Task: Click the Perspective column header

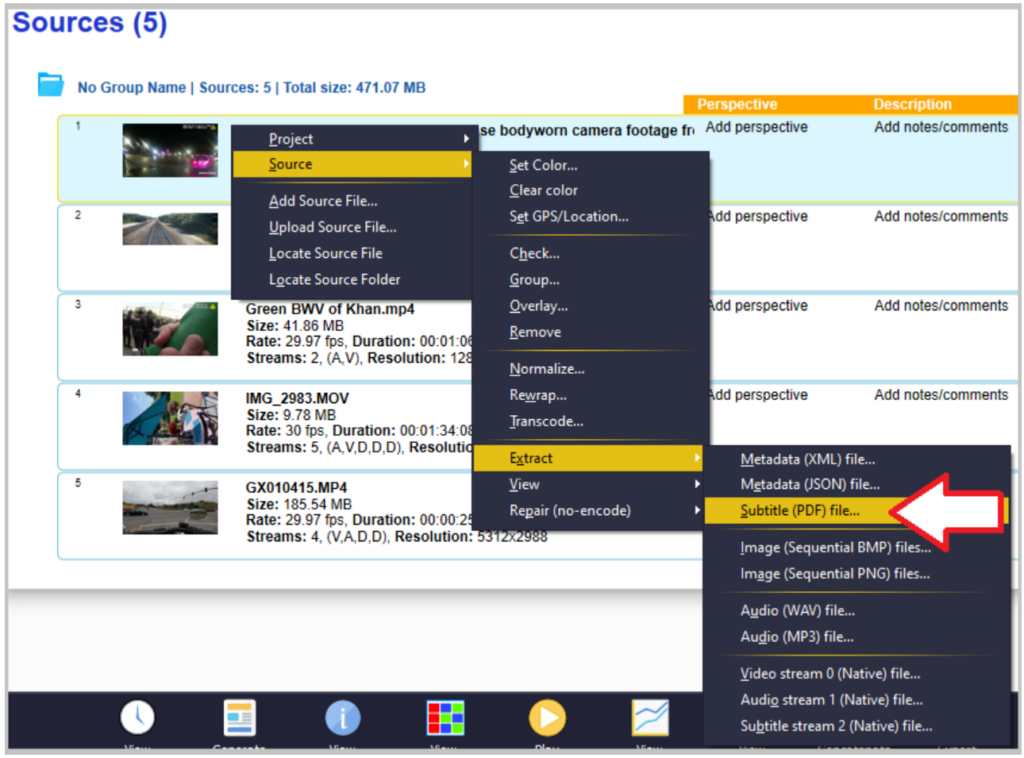Action: (x=737, y=104)
